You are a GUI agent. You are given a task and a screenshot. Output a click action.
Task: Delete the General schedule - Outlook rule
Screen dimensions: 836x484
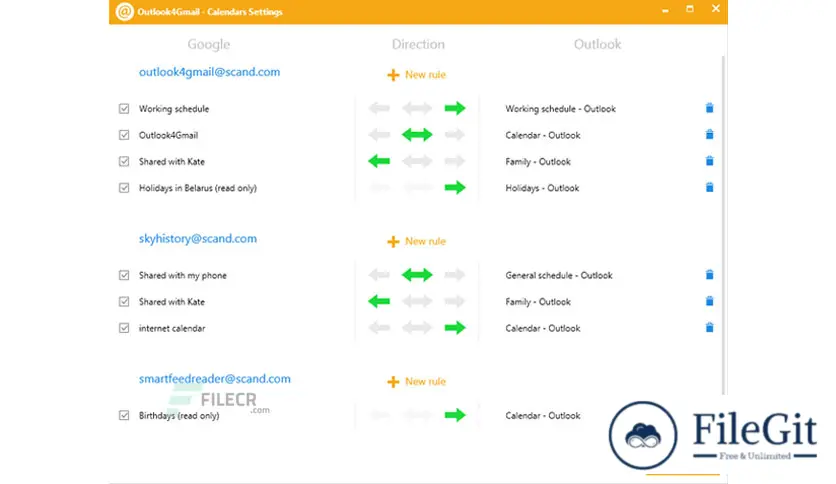pyautogui.click(x=709, y=275)
